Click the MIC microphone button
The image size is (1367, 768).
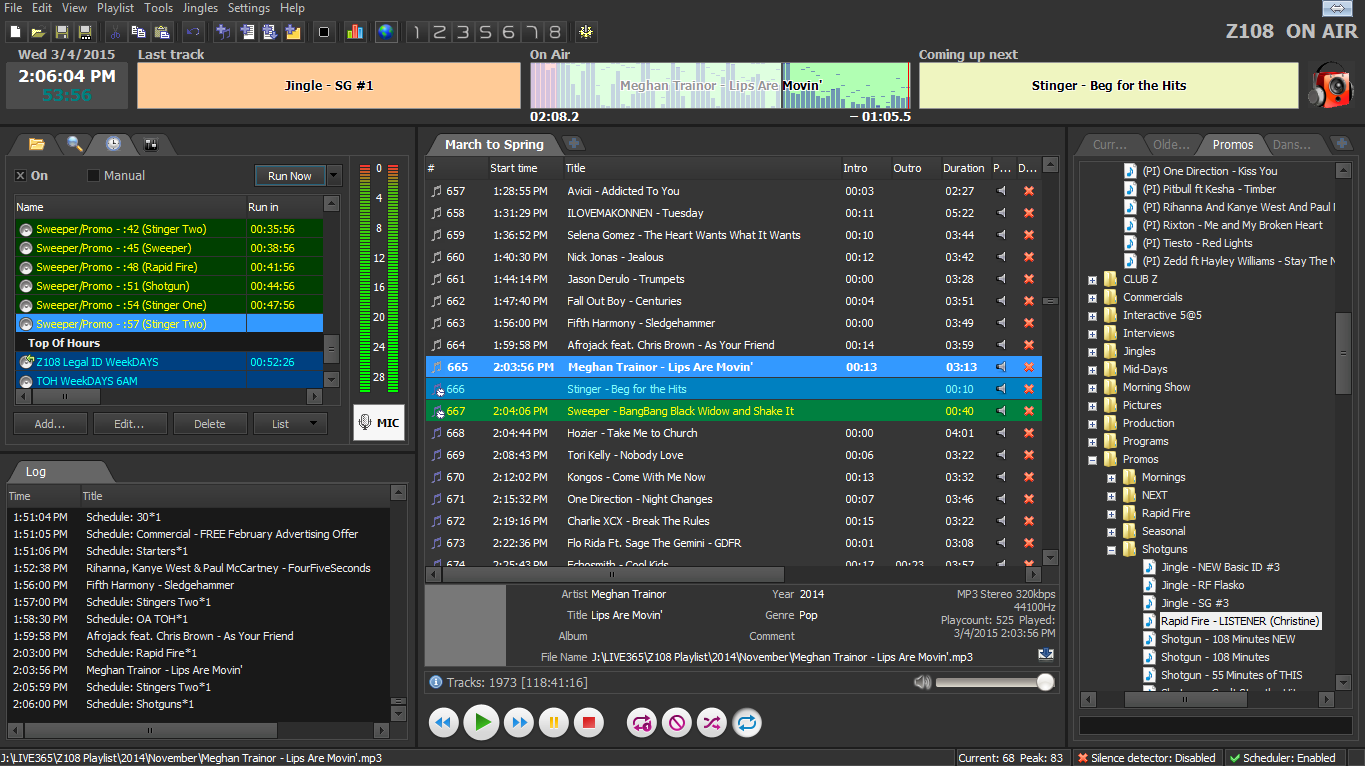379,423
